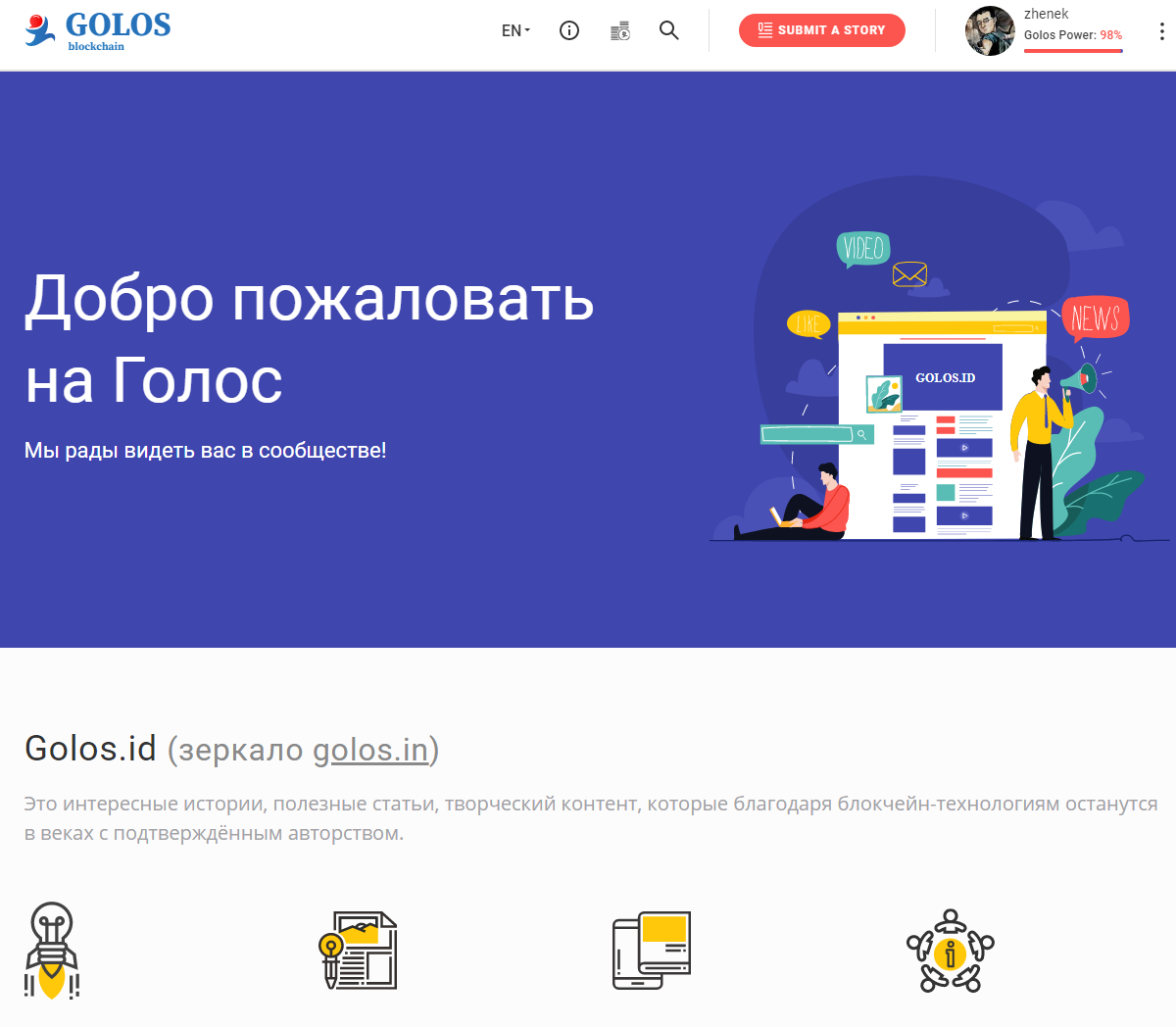Click the 'Golos.id' section heading
This screenshot has height=1027, width=1176.
(x=90, y=749)
